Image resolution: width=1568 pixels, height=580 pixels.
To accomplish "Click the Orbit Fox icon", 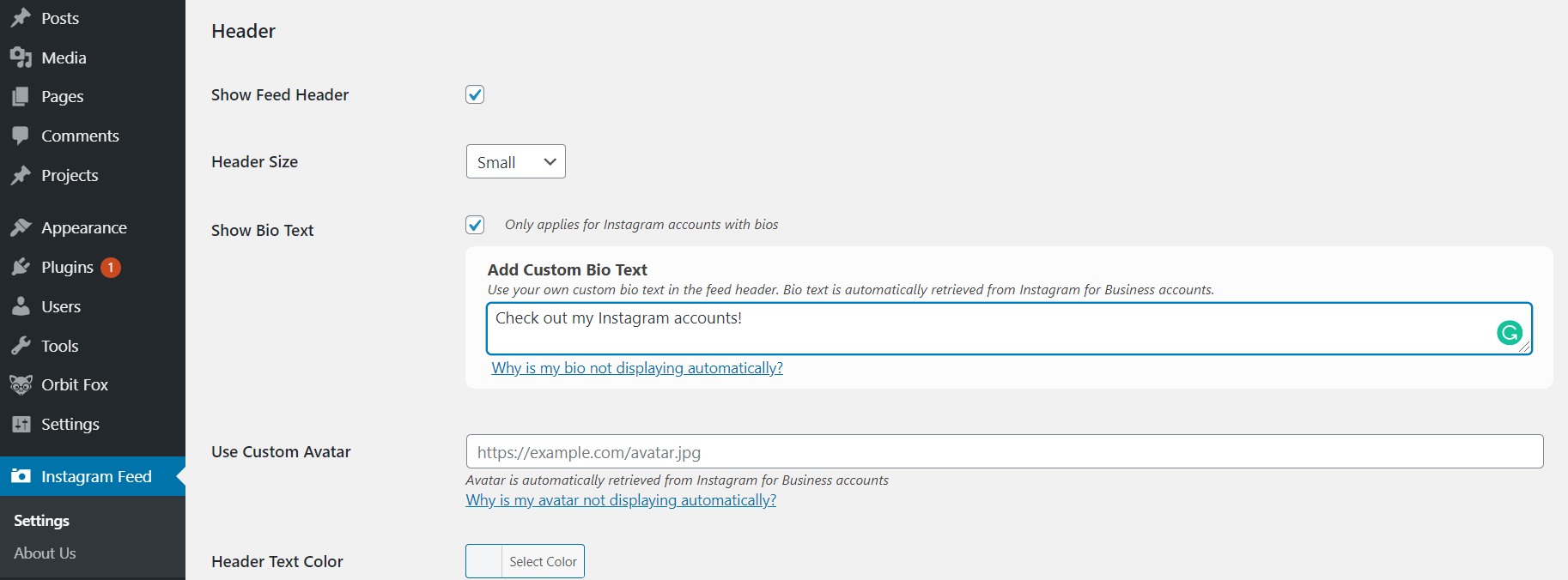I will coord(21,384).
